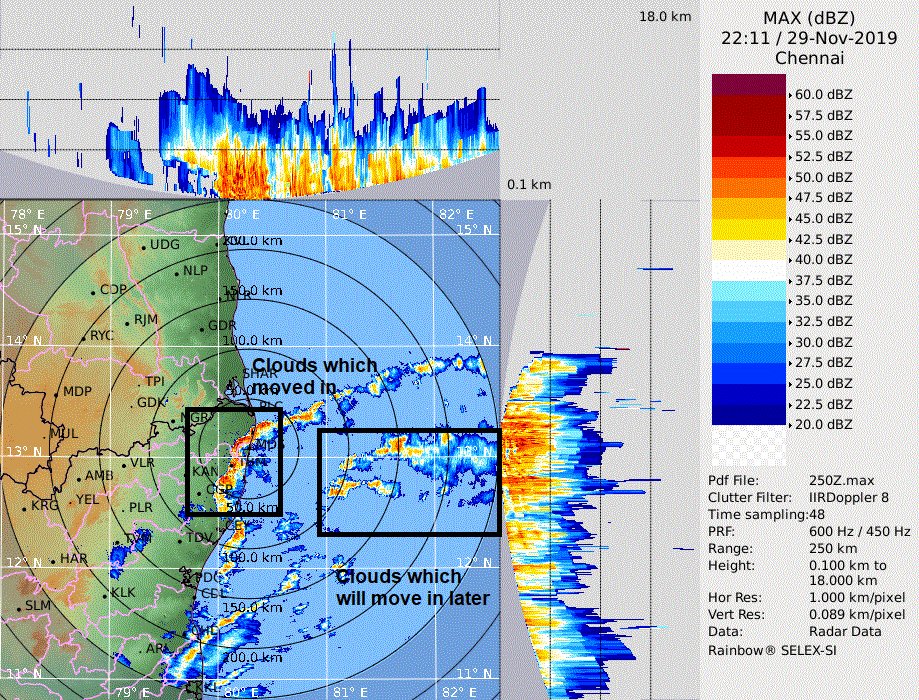Viewport: 919px width, 700px height.
Task: Click the 0.089 km/pixel resolution value
Action: 857,615
